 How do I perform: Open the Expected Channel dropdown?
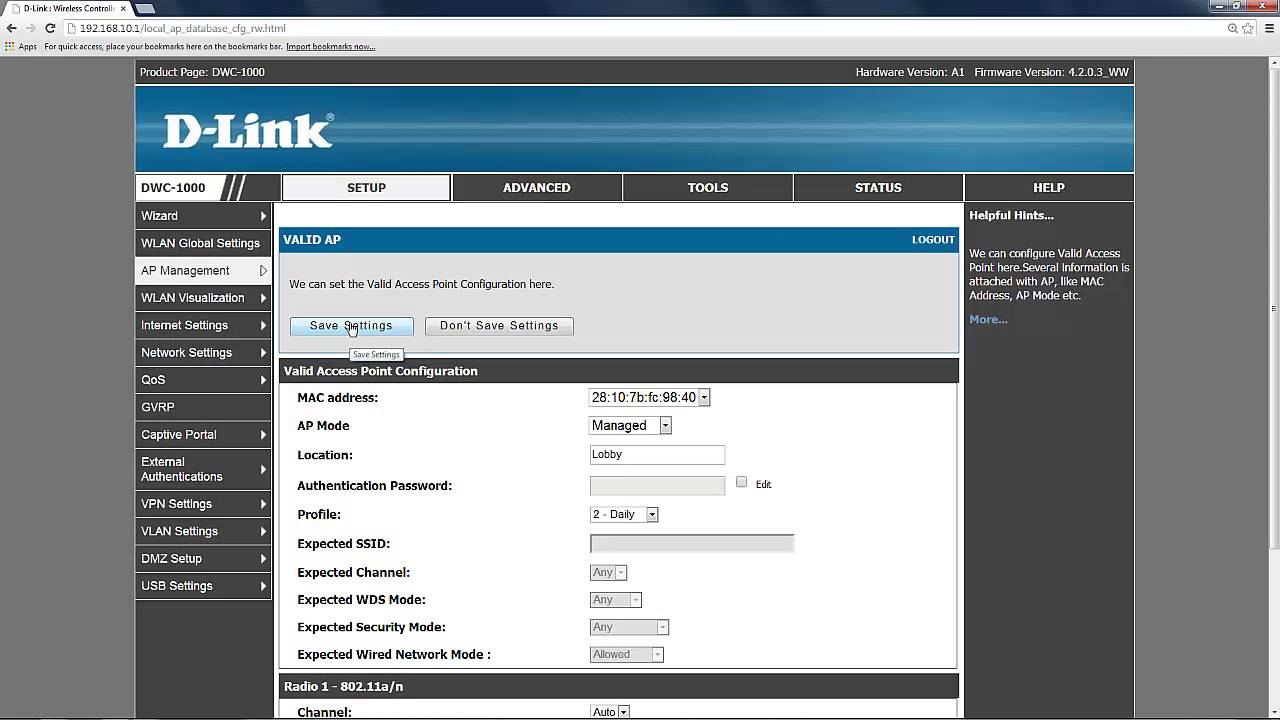(x=608, y=572)
